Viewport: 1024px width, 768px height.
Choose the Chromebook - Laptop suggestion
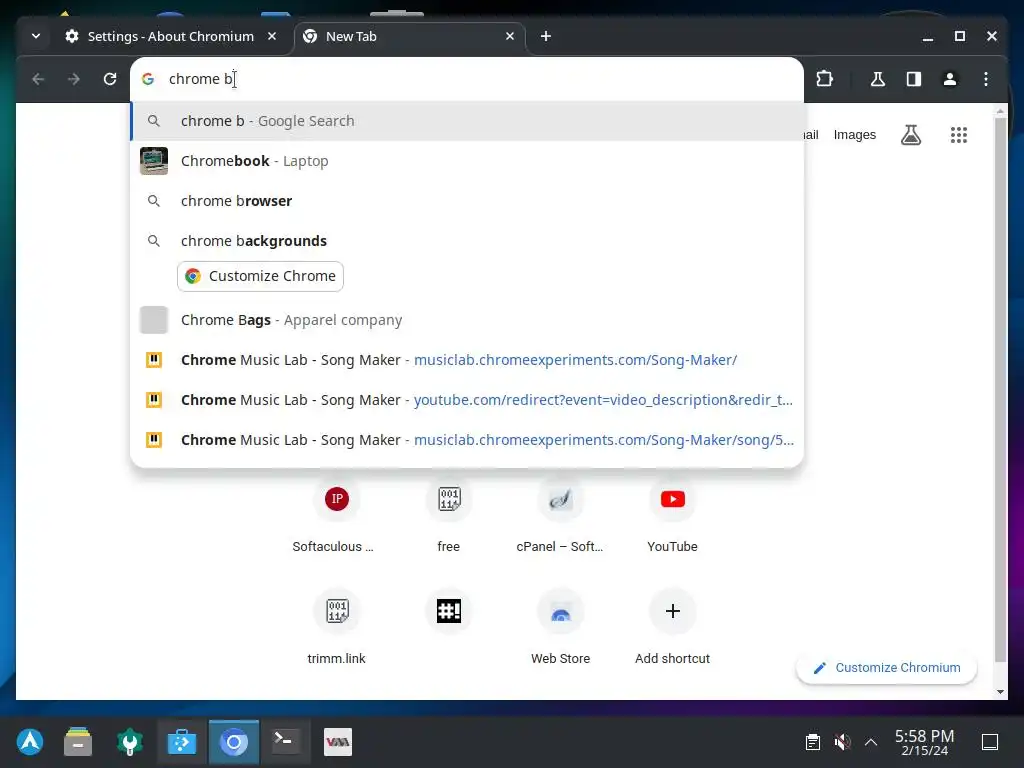click(467, 161)
